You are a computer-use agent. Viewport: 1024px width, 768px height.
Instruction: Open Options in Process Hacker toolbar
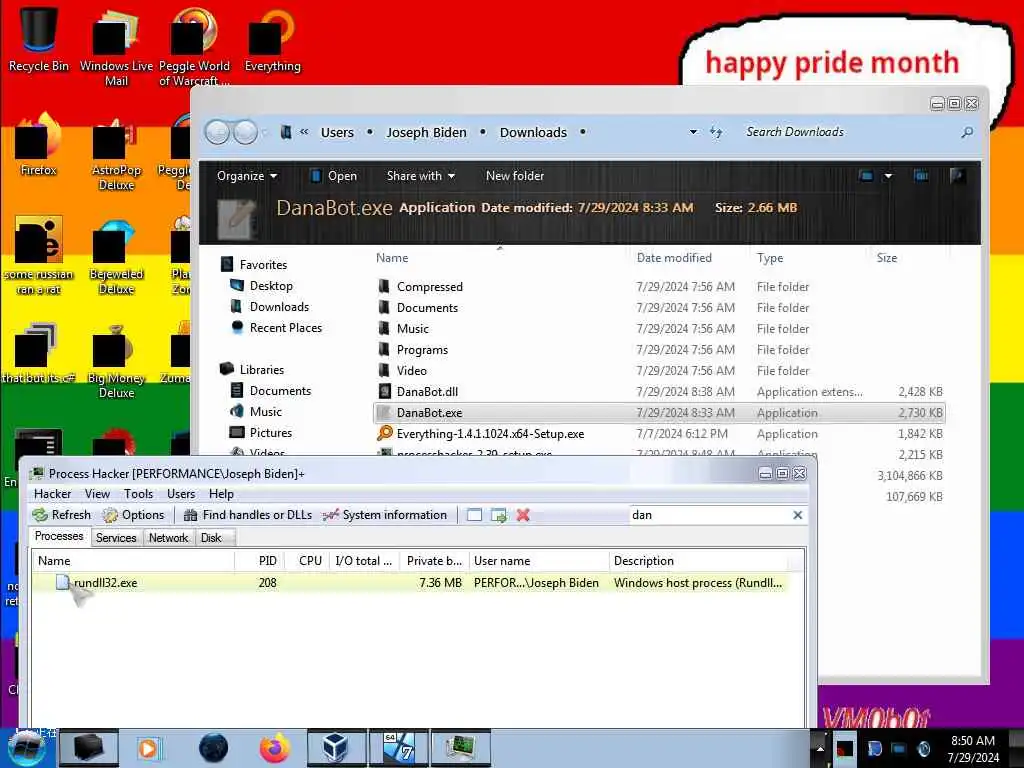tap(133, 515)
